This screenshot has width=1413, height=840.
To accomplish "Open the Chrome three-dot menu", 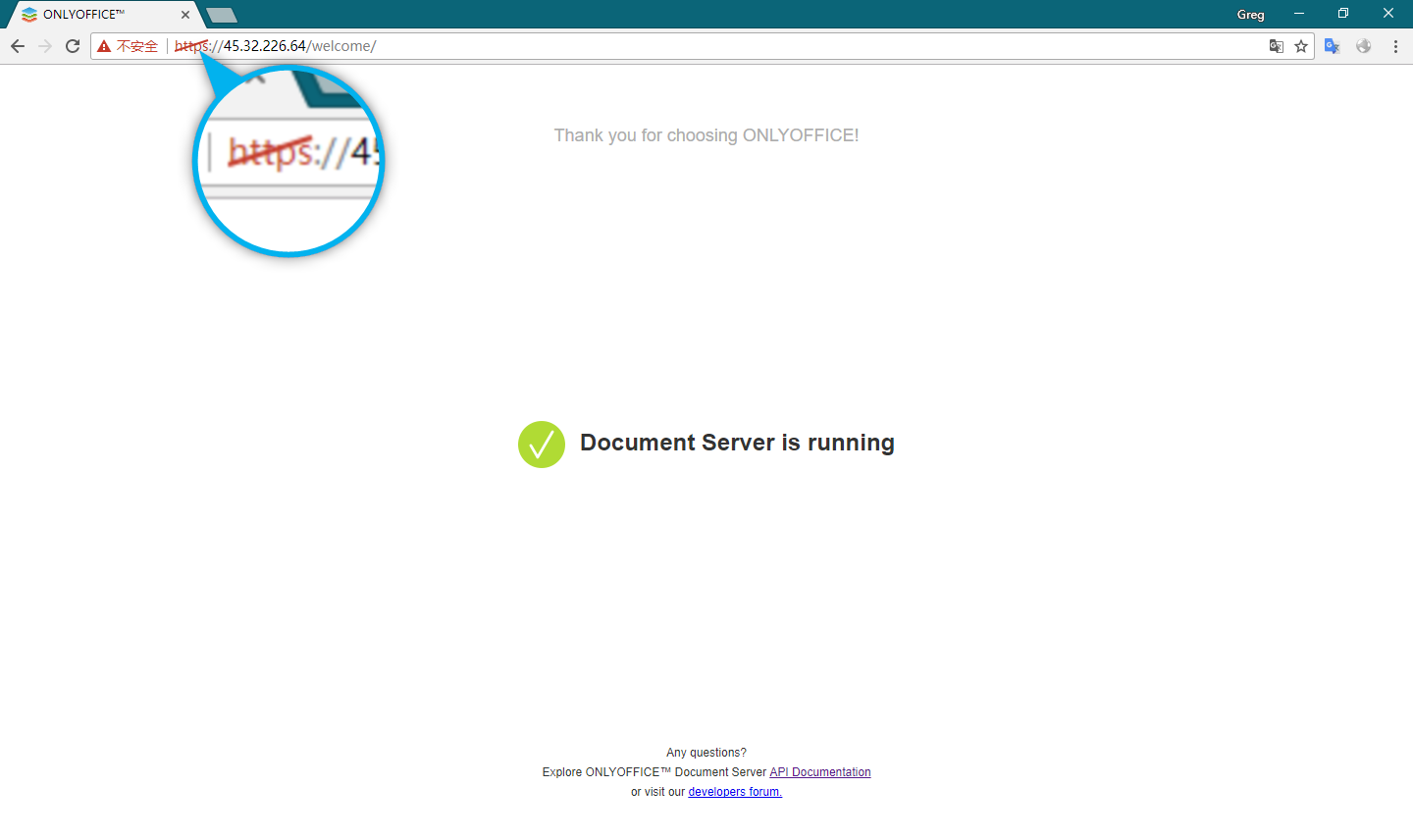I will (x=1395, y=46).
